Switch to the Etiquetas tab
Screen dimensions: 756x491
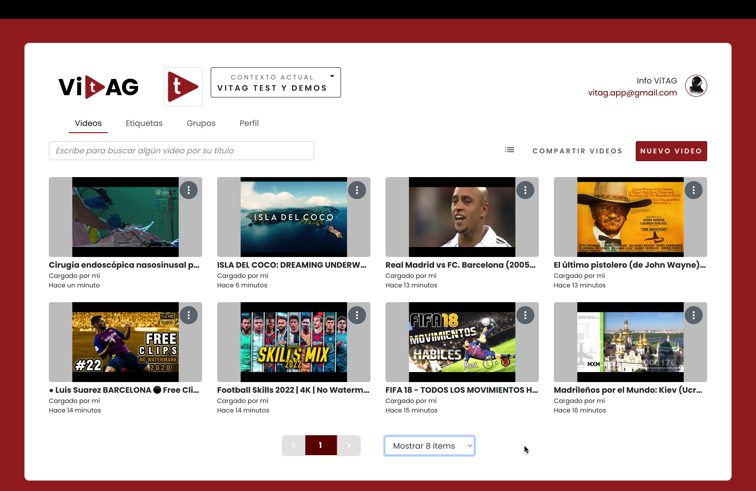coord(144,123)
